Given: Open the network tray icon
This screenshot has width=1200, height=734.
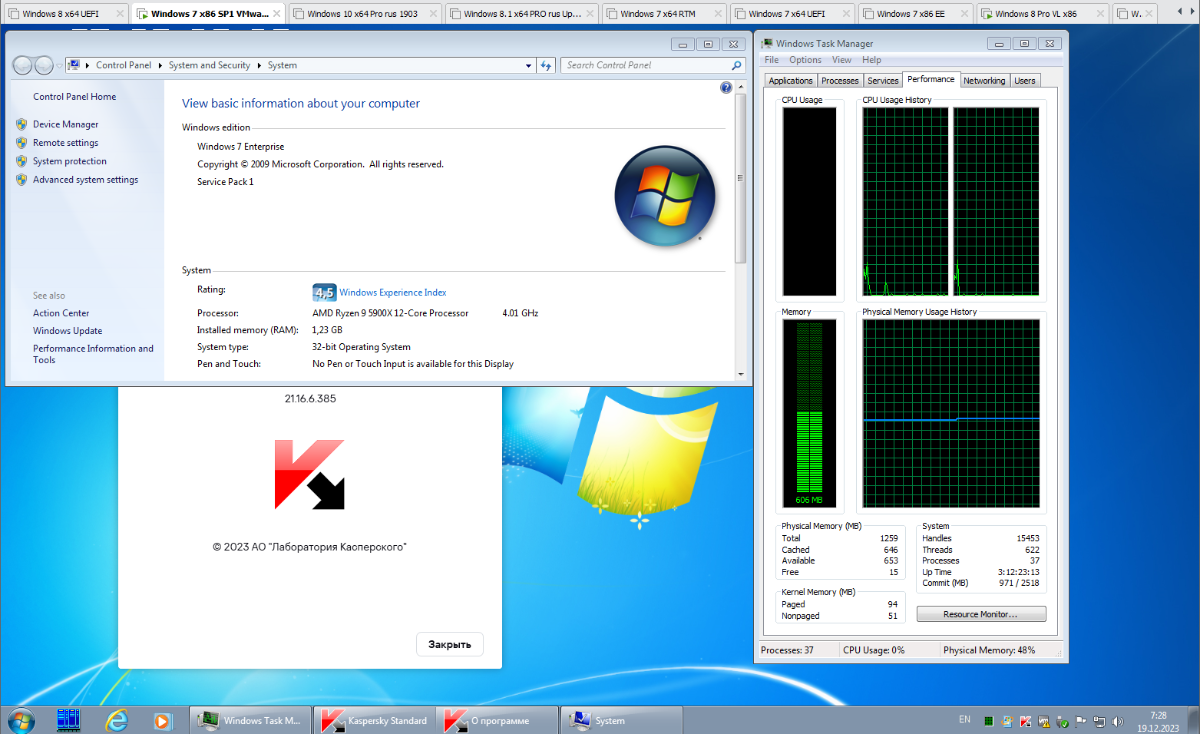Looking at the screenshot, I should (1099, 720).
